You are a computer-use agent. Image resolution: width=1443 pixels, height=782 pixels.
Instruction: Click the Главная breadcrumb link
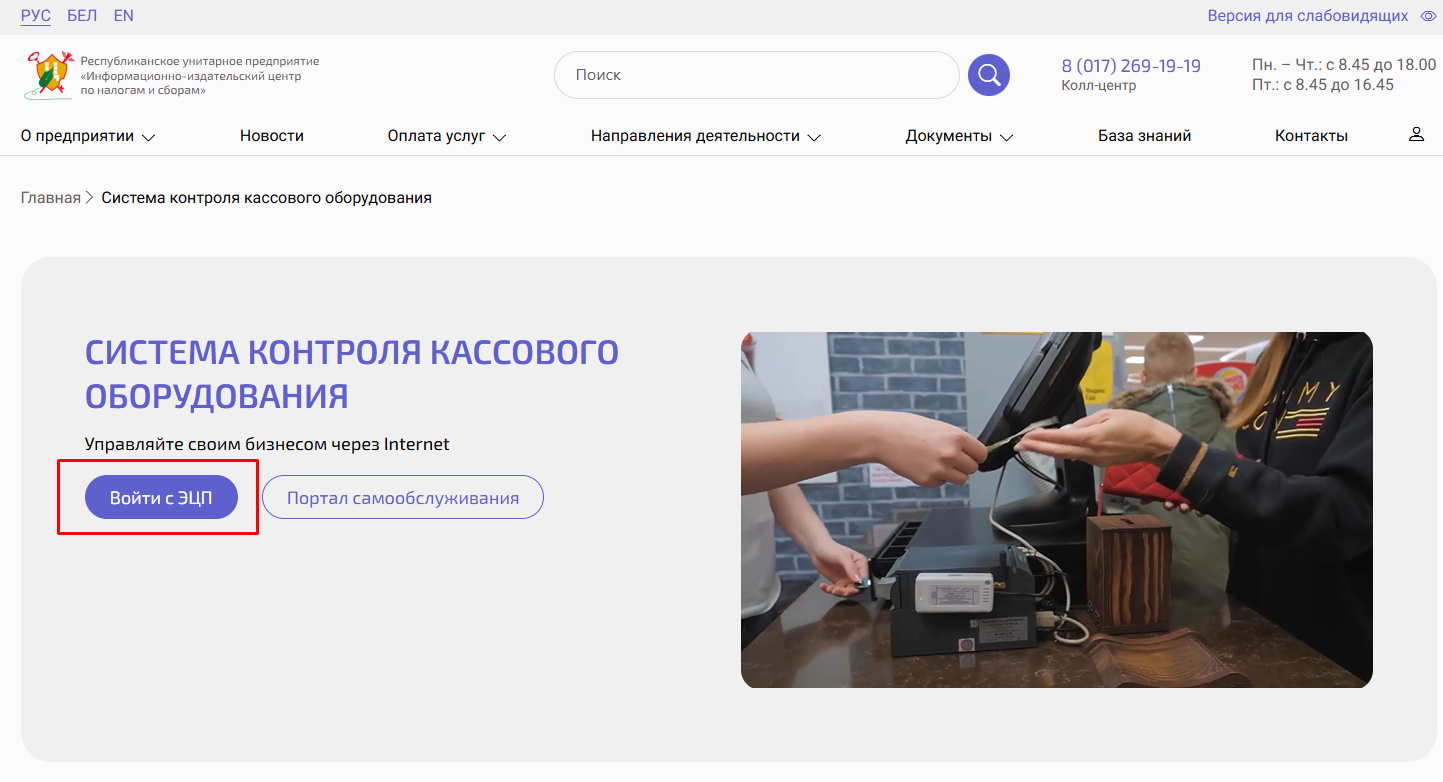pos(50,198)
